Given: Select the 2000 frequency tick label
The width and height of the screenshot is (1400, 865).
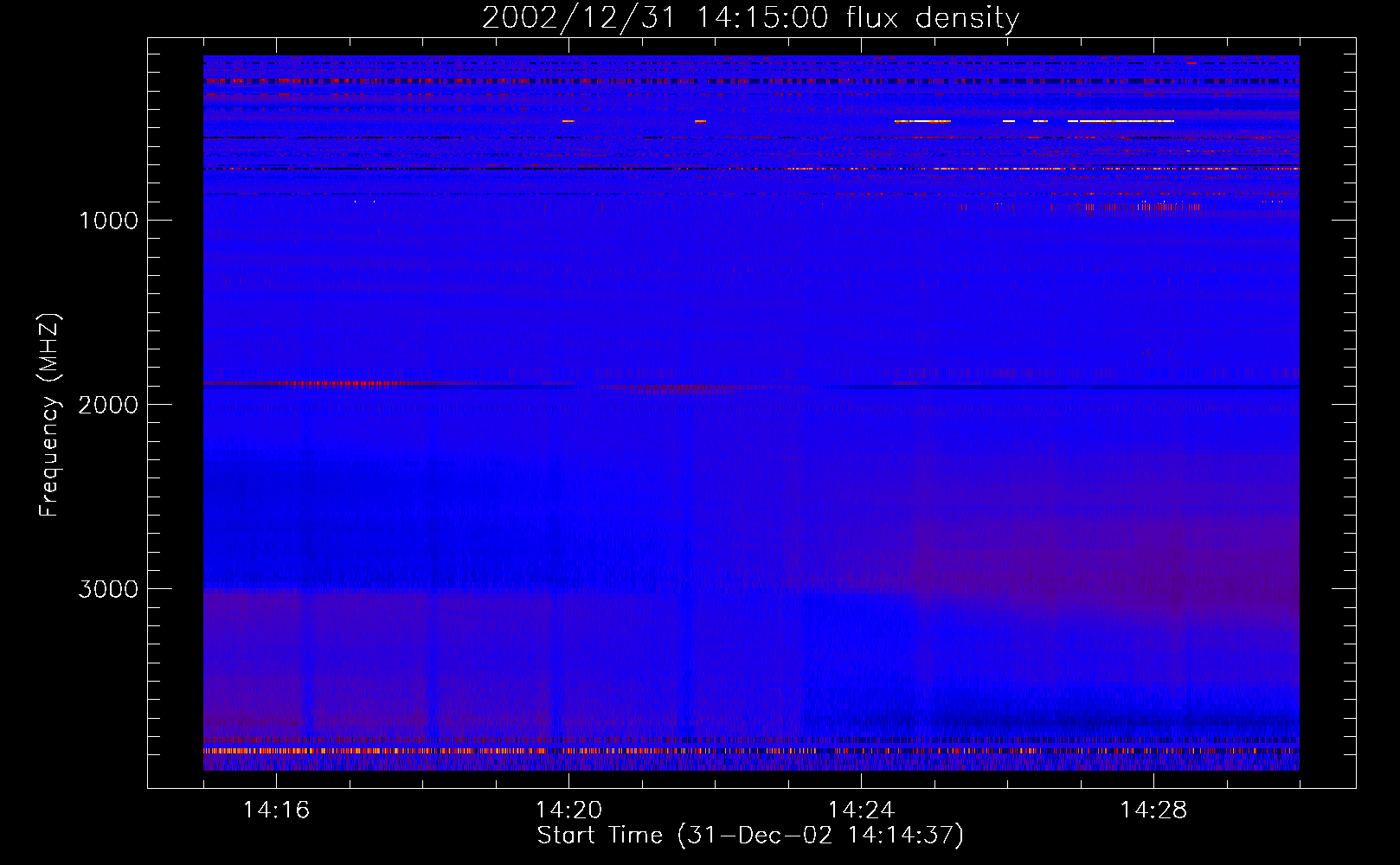Looking at the screenshot, I should [x=108, y=405].
